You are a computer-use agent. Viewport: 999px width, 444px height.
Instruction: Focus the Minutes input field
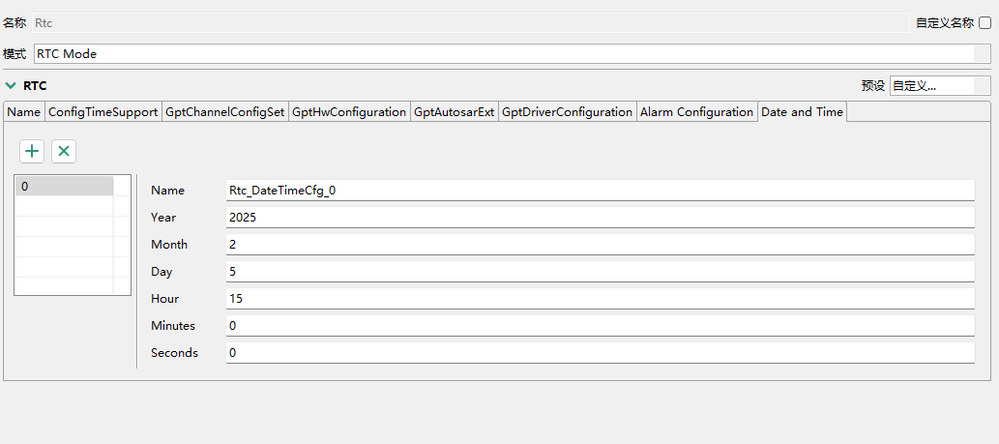pos(600,325)
